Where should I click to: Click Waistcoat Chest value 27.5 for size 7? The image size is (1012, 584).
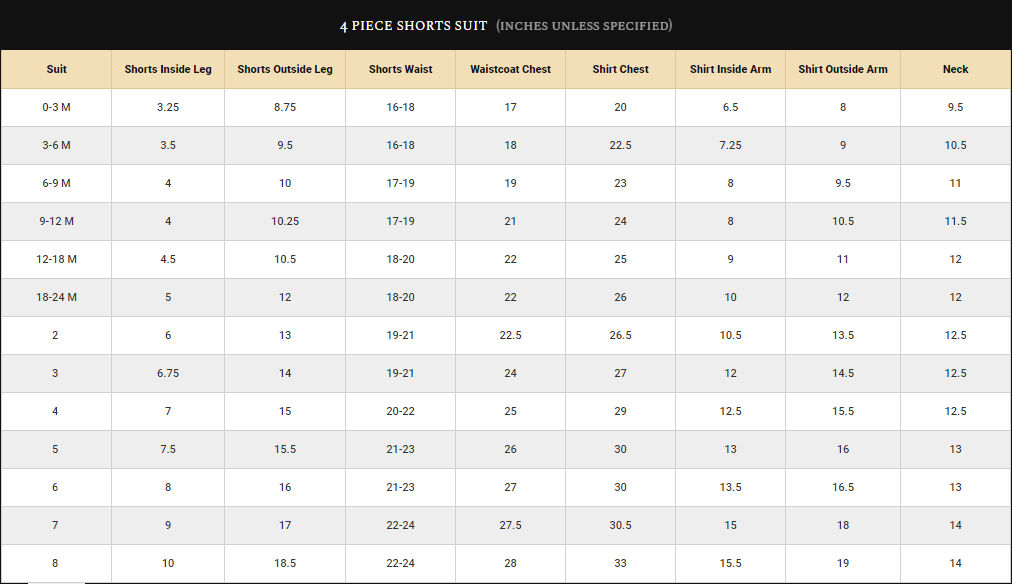click(510, 525)
